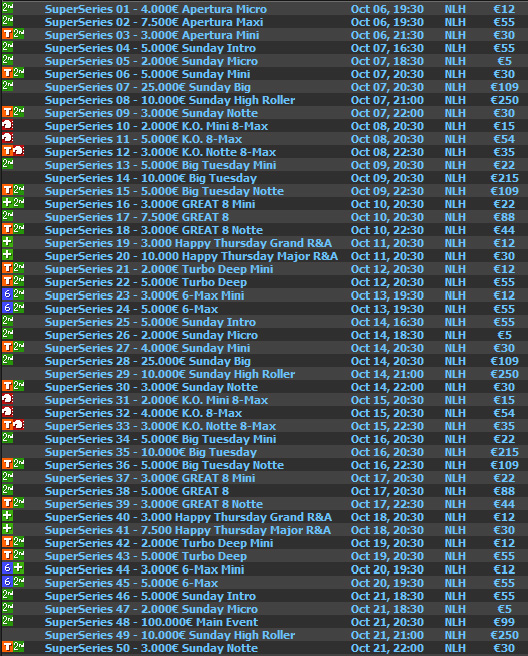Click the 2nd-chance icon on SuperSeries 25

pos(8,321)
